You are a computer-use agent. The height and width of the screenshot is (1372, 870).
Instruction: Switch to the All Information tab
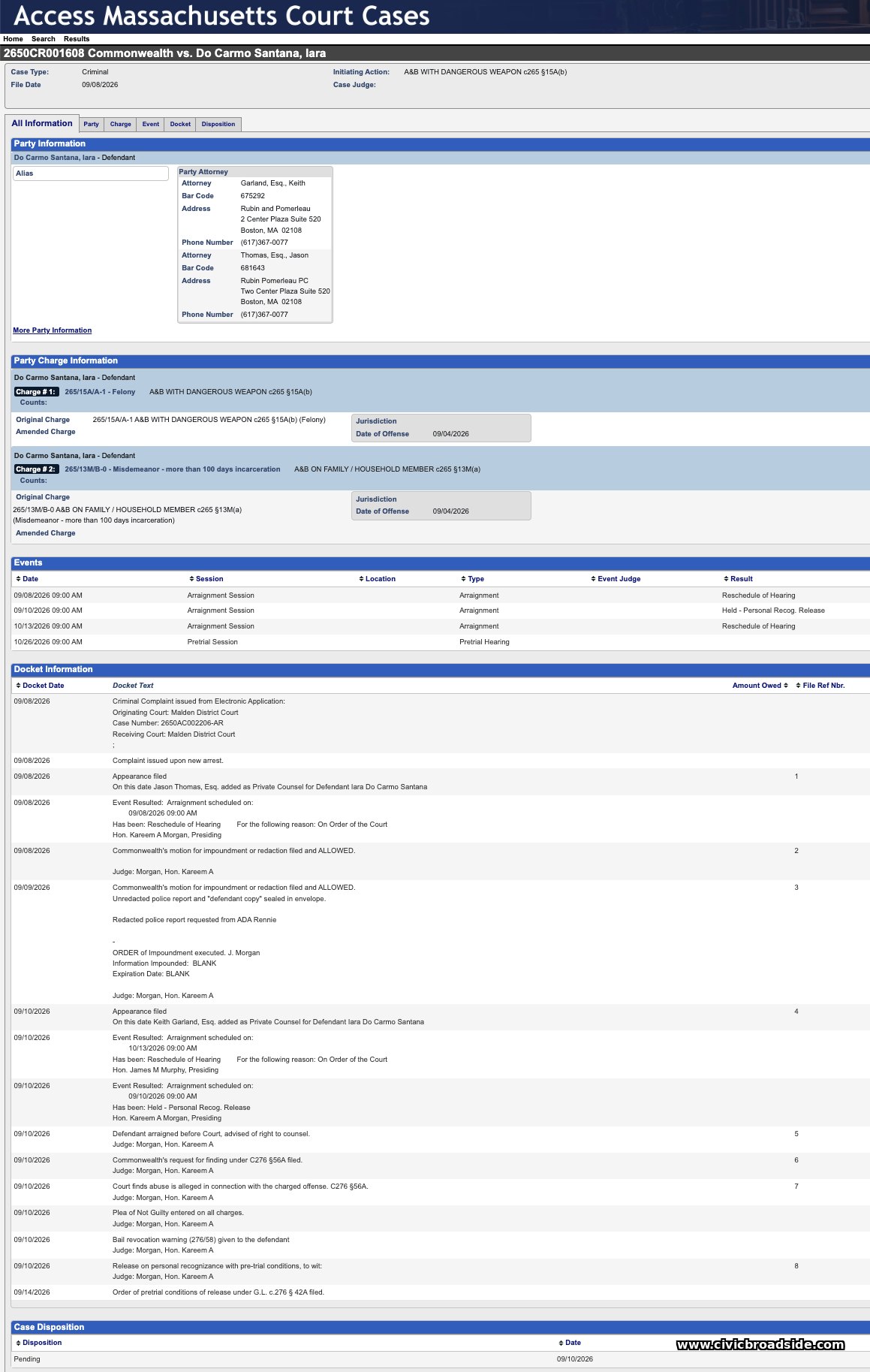tap(42, 123)
